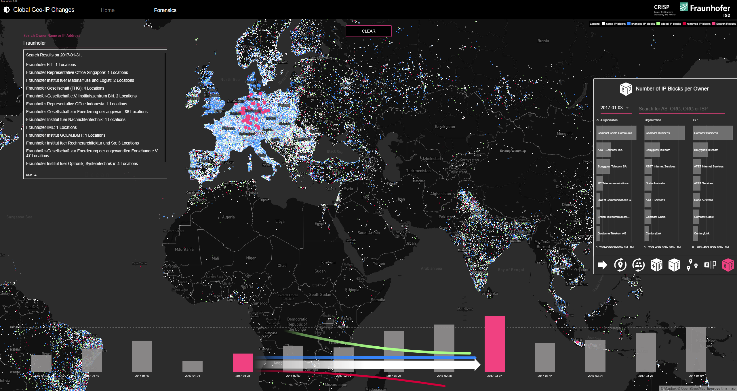
Task: Click the search field in IP Blocks panel
Action: point(681,109)
